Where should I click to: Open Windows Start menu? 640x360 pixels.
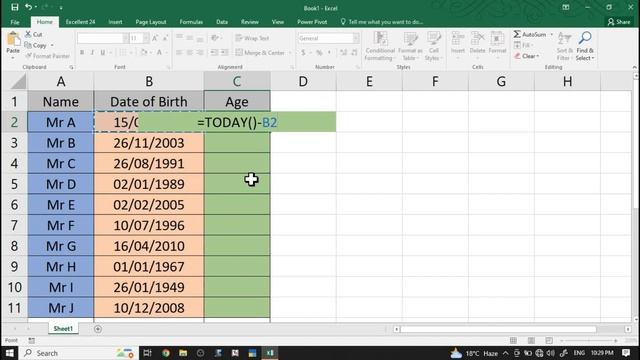(9, 353)
